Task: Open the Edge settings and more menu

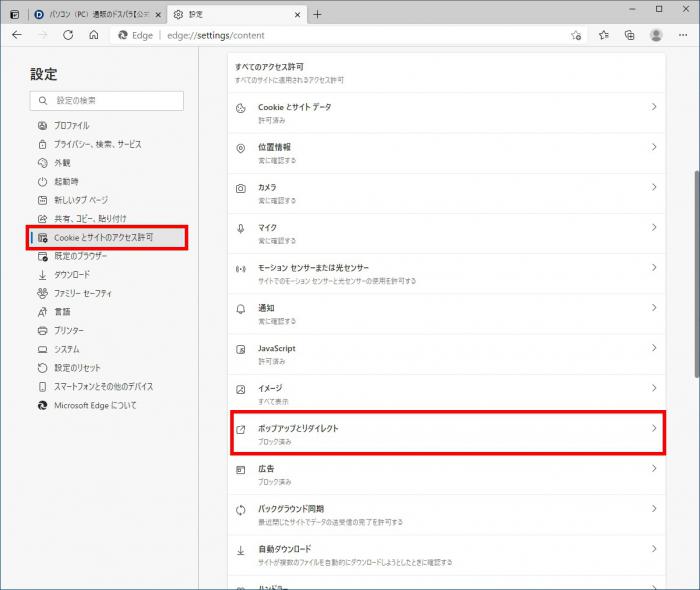Action: [x=683, y=35]
